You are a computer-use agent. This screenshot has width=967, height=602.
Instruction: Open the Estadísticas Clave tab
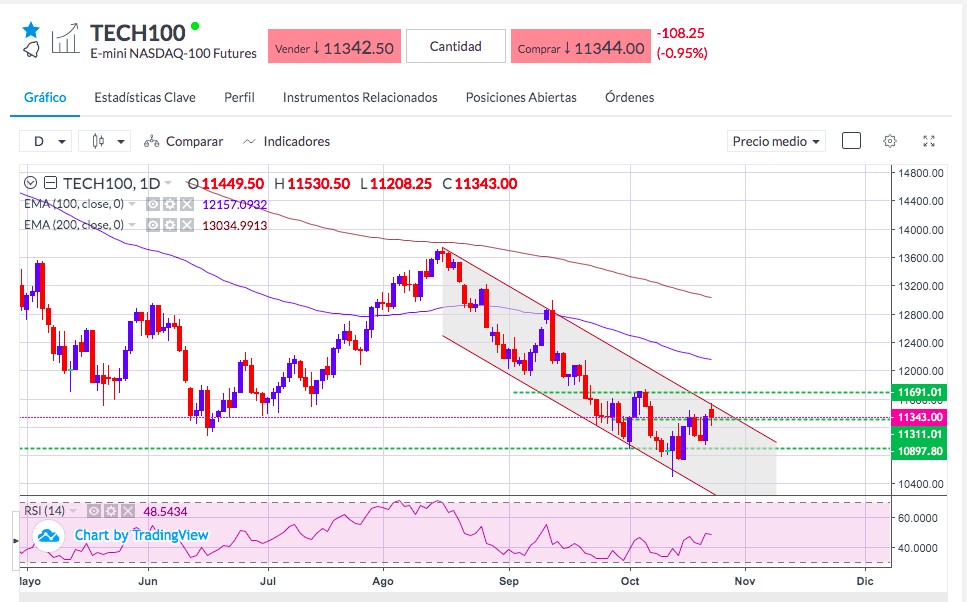coord(145,97)
